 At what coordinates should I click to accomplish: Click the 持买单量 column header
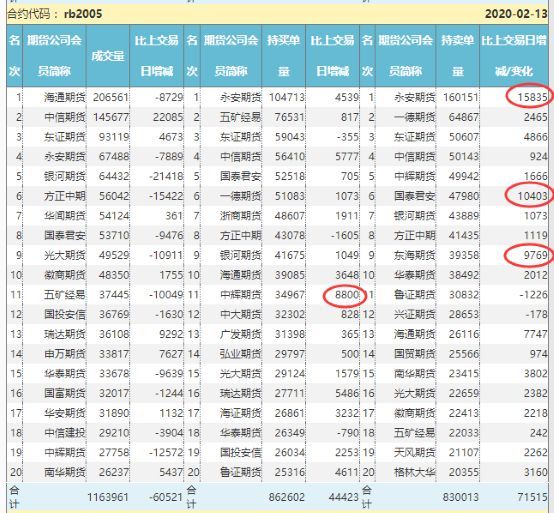pos(283,55)
